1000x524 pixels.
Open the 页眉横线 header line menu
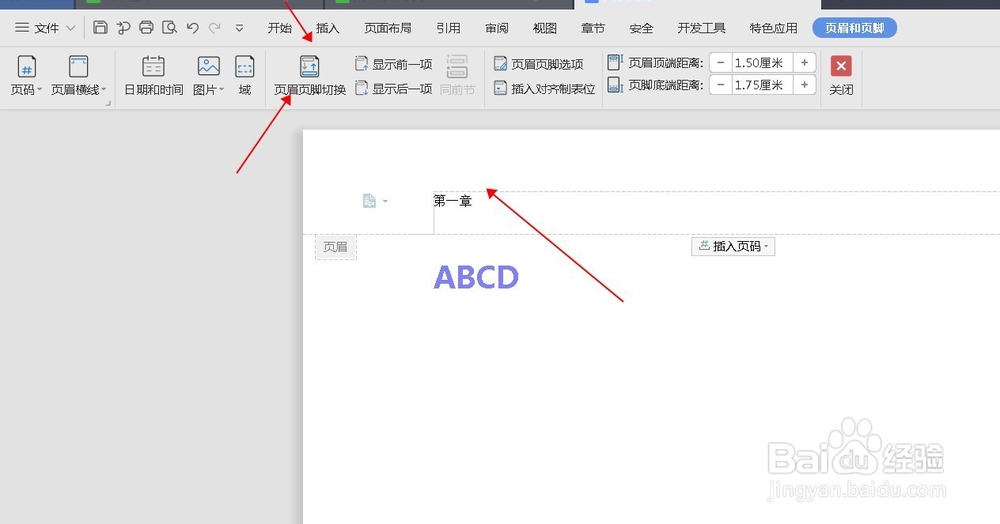coord(78,75)
